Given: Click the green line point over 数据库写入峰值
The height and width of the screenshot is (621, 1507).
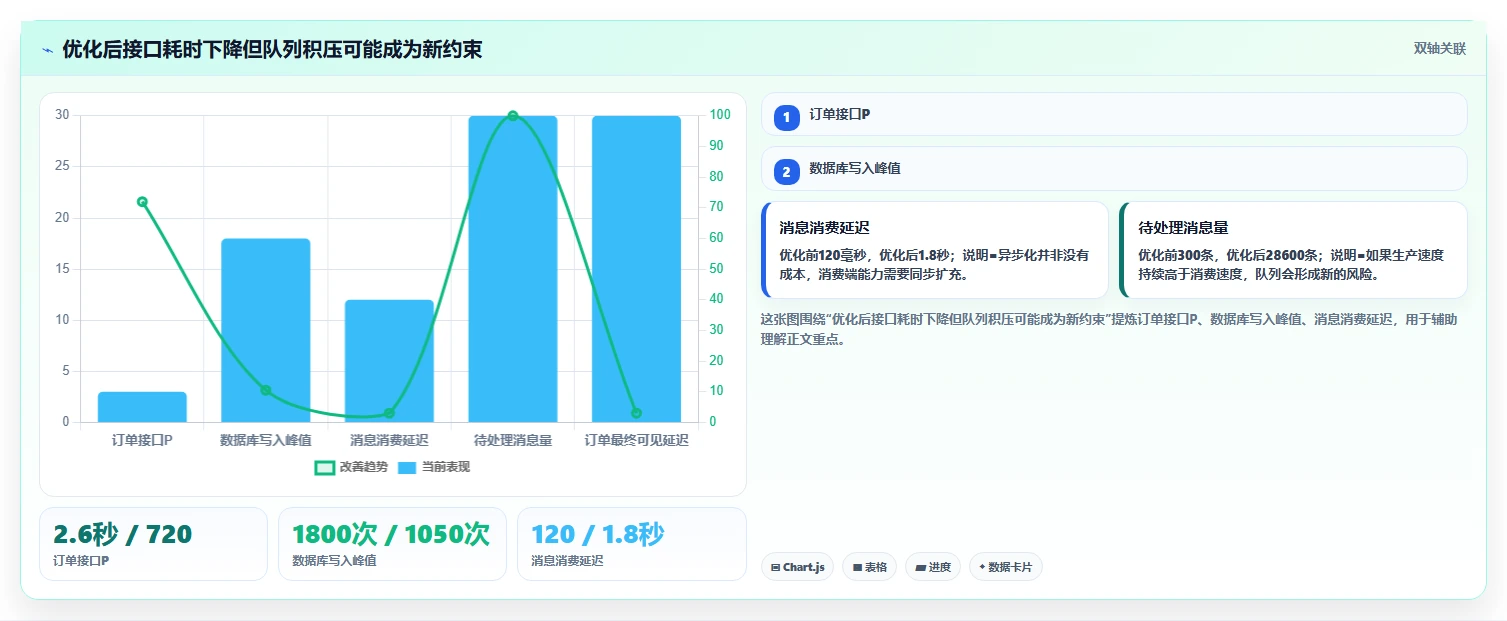Looking at the screenshot, I should [x=265, y=390].
